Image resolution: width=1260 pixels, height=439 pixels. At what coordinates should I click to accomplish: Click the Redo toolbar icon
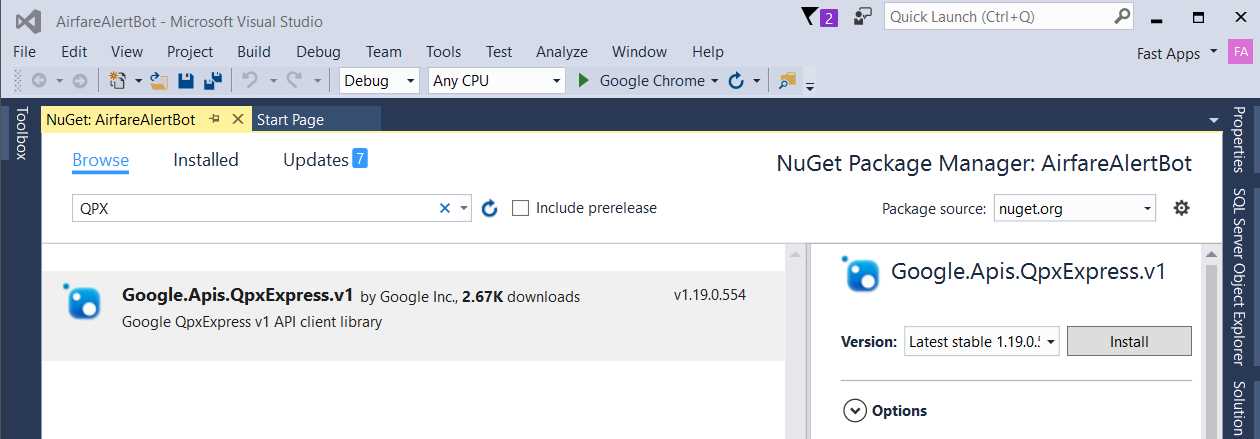[295, 81]
